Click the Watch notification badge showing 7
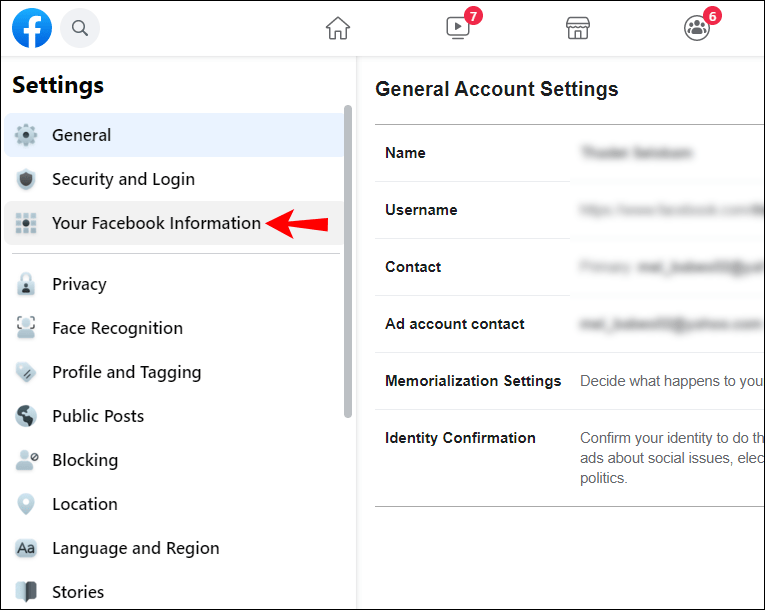Screen dimensions: 765x610 (x=473, y=16)
